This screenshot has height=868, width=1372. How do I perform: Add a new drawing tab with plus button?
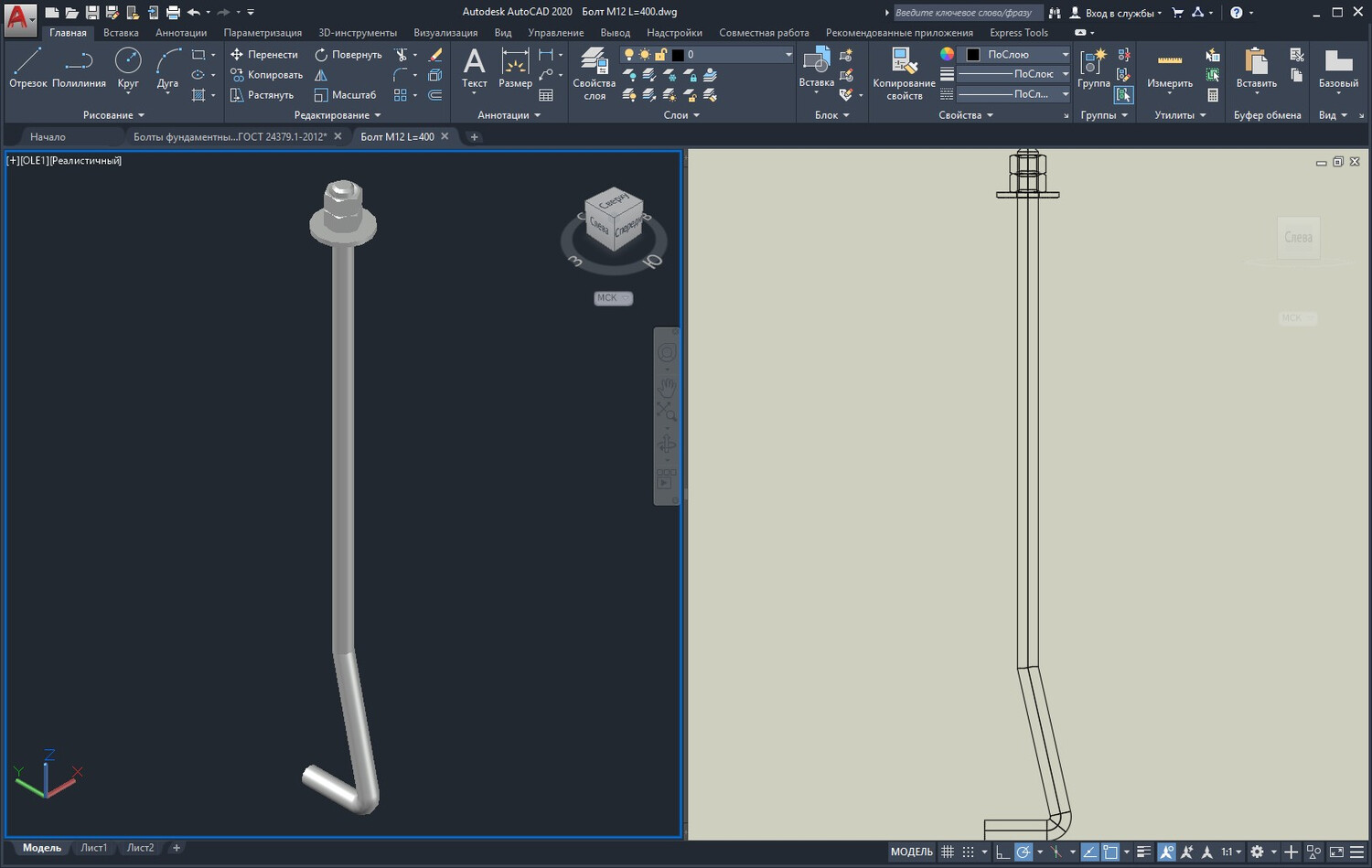click(474, 137)
